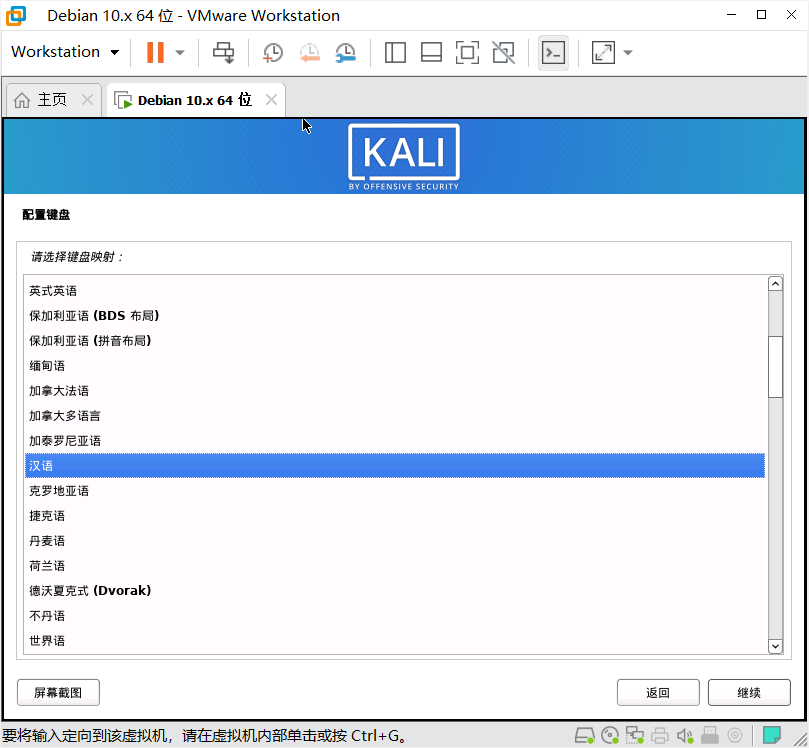The height and width of the screenshot is (748, 809).
Task: Select 世界语 keyboard layout
Action: [395, 641]
